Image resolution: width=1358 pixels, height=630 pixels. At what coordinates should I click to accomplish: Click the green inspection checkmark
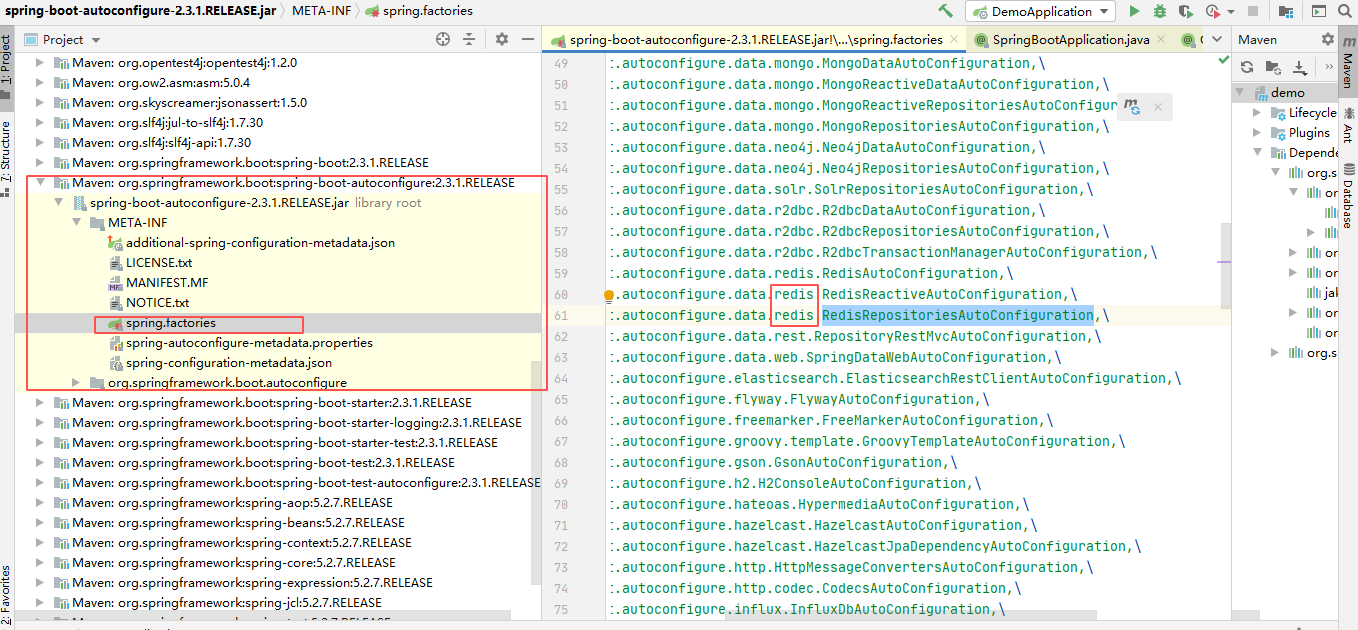[1223, 60]
